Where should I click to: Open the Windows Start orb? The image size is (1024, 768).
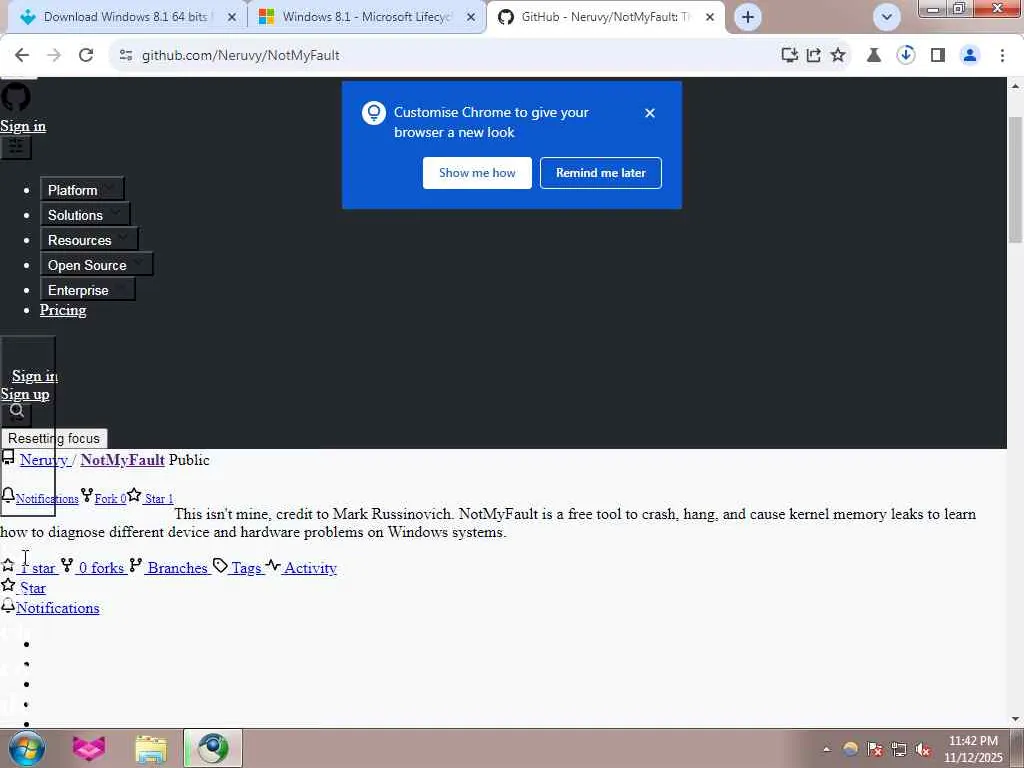coord(27,748)
